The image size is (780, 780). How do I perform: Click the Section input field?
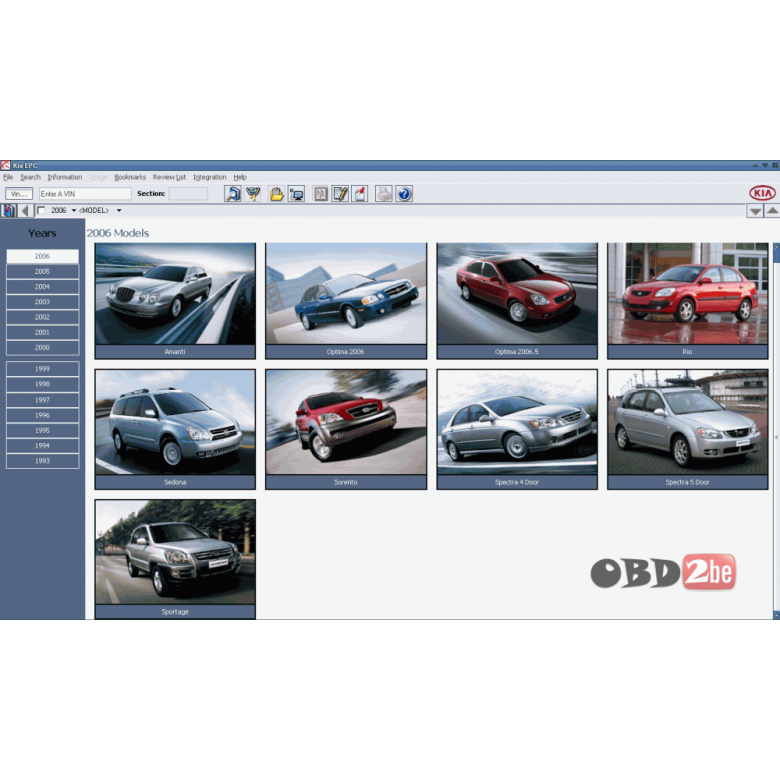click(188, 194)
